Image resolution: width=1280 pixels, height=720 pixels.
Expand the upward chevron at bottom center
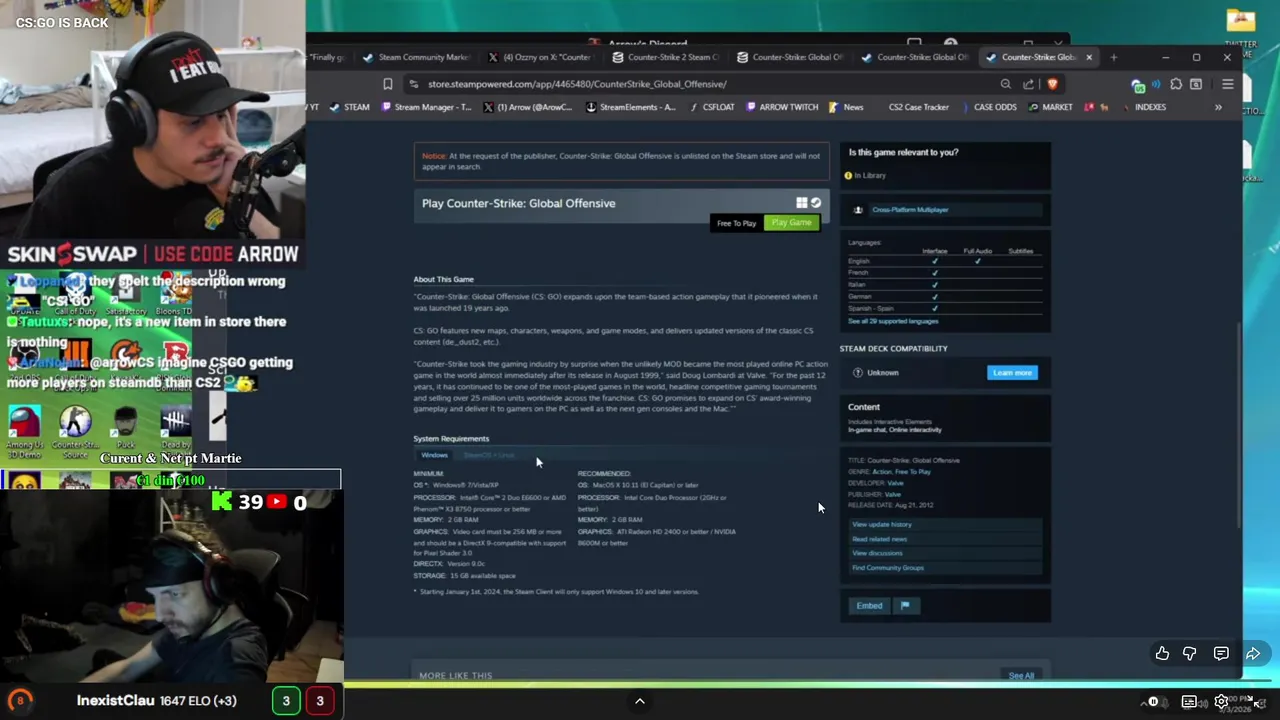tap(640, 701)
